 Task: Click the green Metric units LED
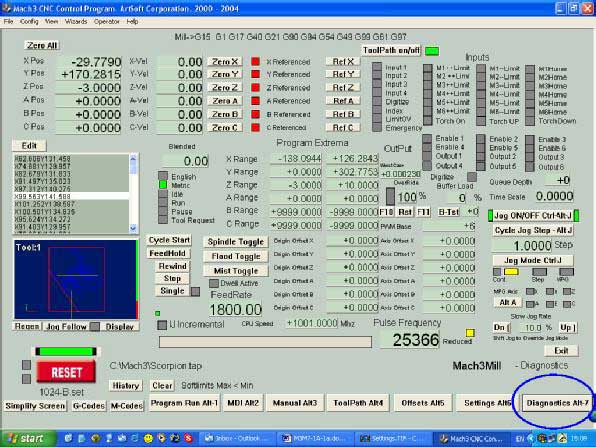tap(163, 185)
